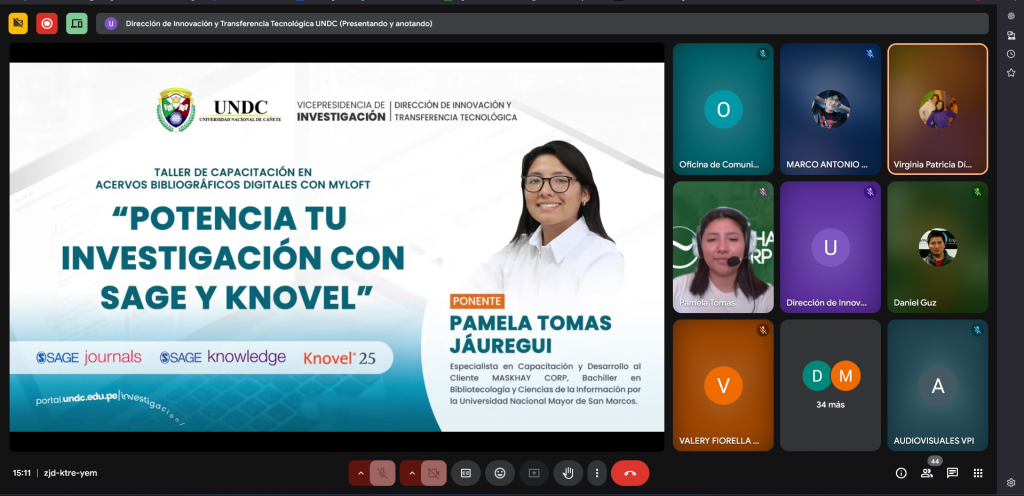Click the meeting code zjd-ktre-yem
1024x496 pixels.
pyautogui.click(x=71, y=473)
